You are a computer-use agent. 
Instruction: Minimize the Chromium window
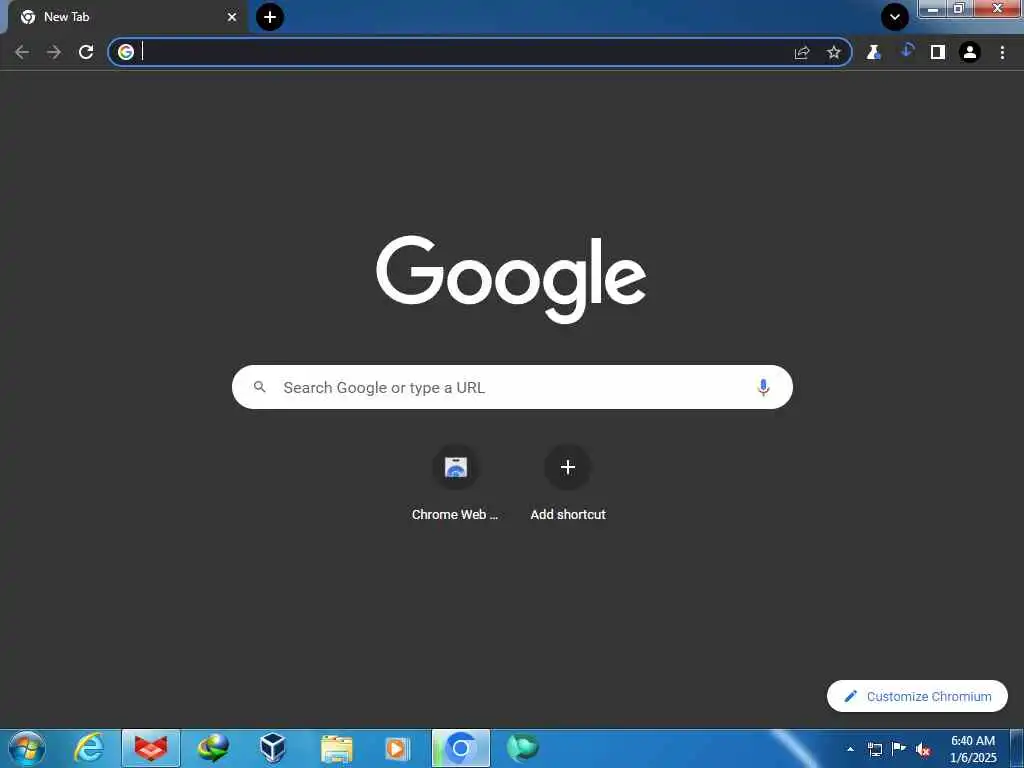click(x=933, y=9)
